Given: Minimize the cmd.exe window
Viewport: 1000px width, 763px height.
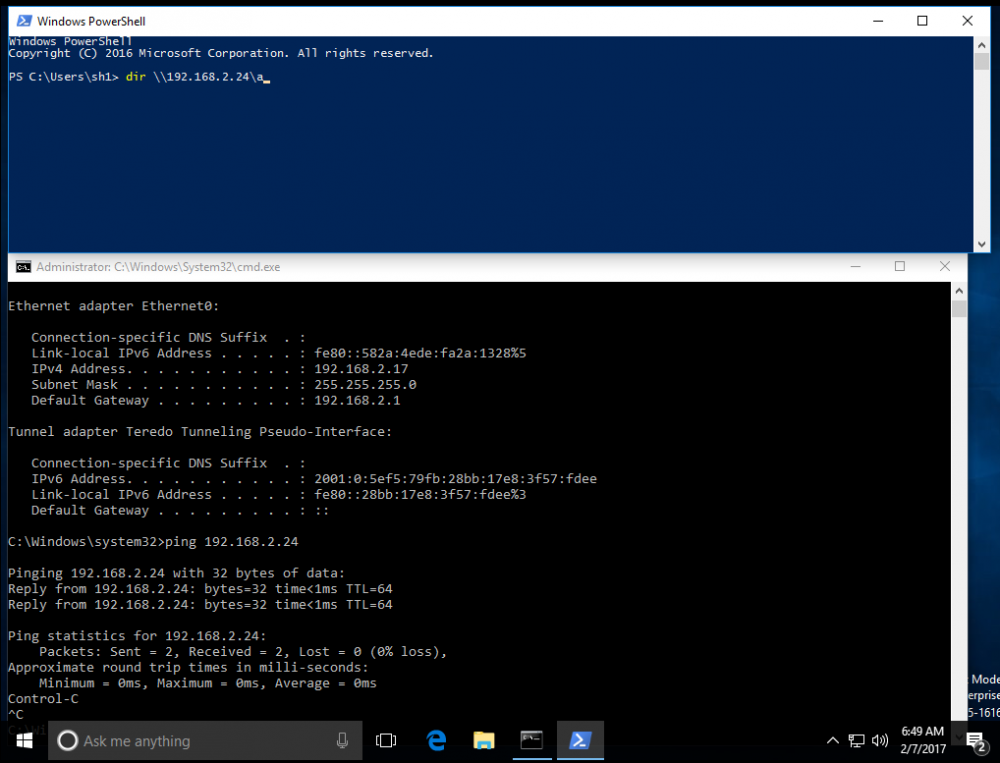Looking at the screenshot, I should [856, 266].
